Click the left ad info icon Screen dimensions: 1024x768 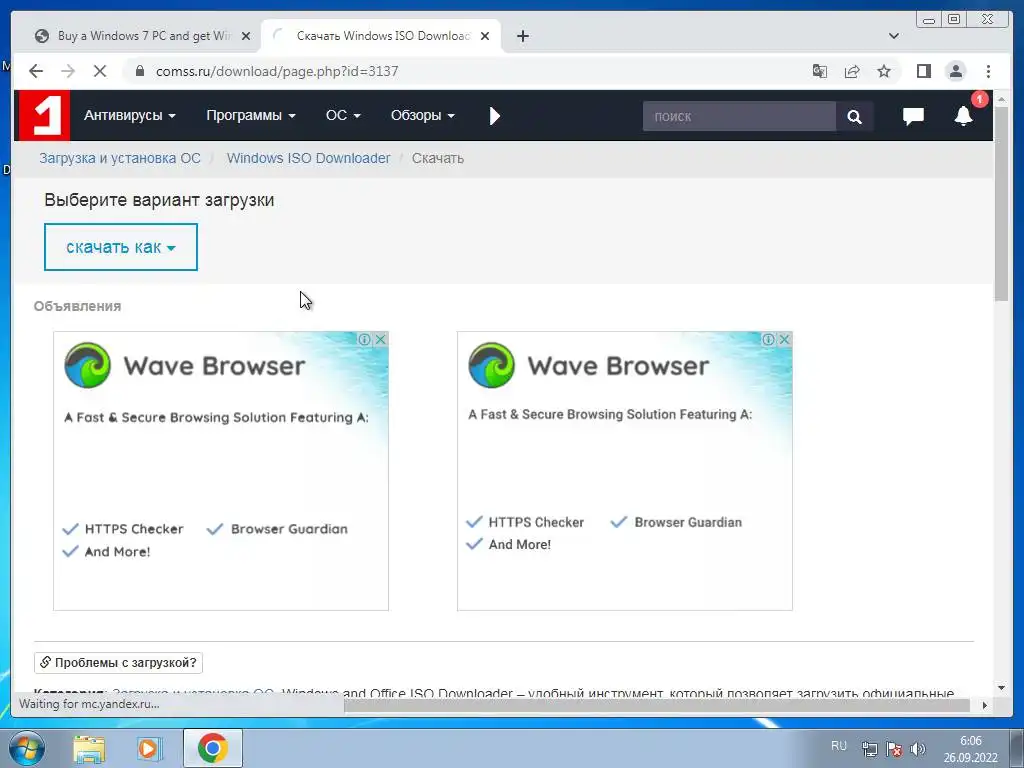click(x=364, y=339)
